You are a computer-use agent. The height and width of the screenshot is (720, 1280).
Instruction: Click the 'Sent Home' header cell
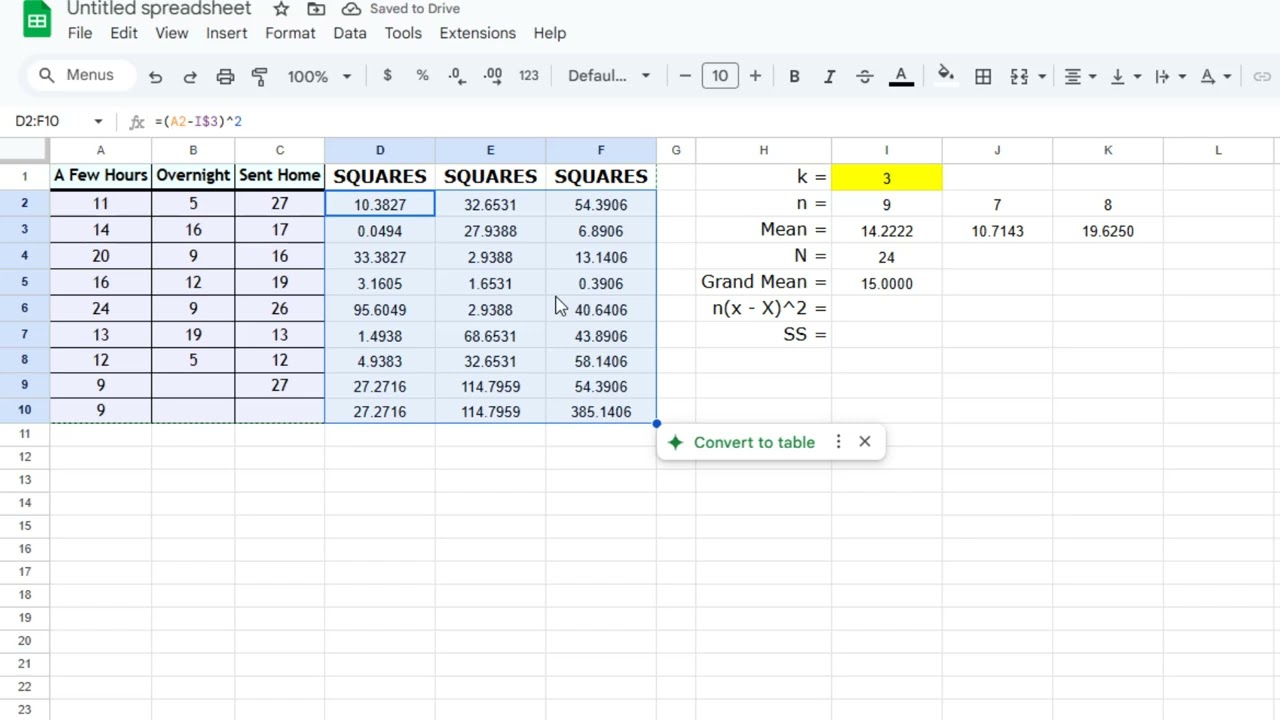click(x=280, y=176)
